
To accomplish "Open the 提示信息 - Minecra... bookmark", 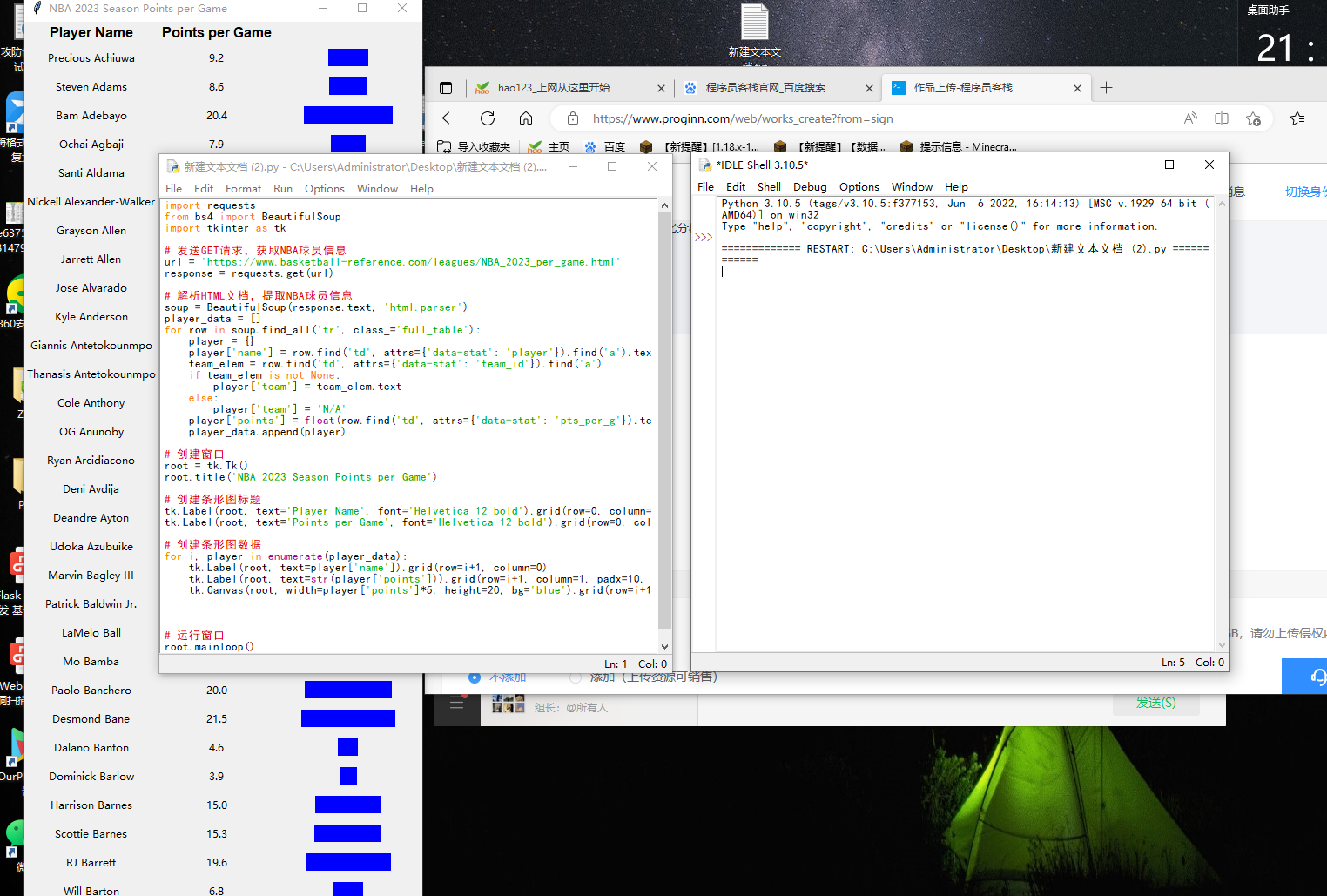I will 958,146.
